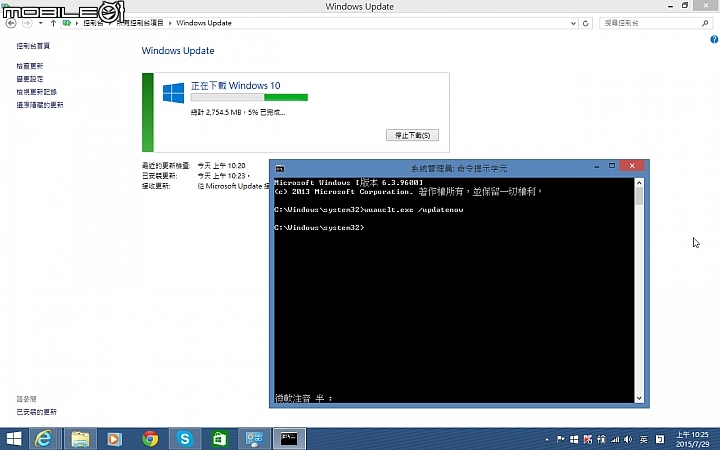Click the Windows 10 upgrade tray icon
This screenshot has height=450, width=720.
pyautogui.click(x=574, y=439)
